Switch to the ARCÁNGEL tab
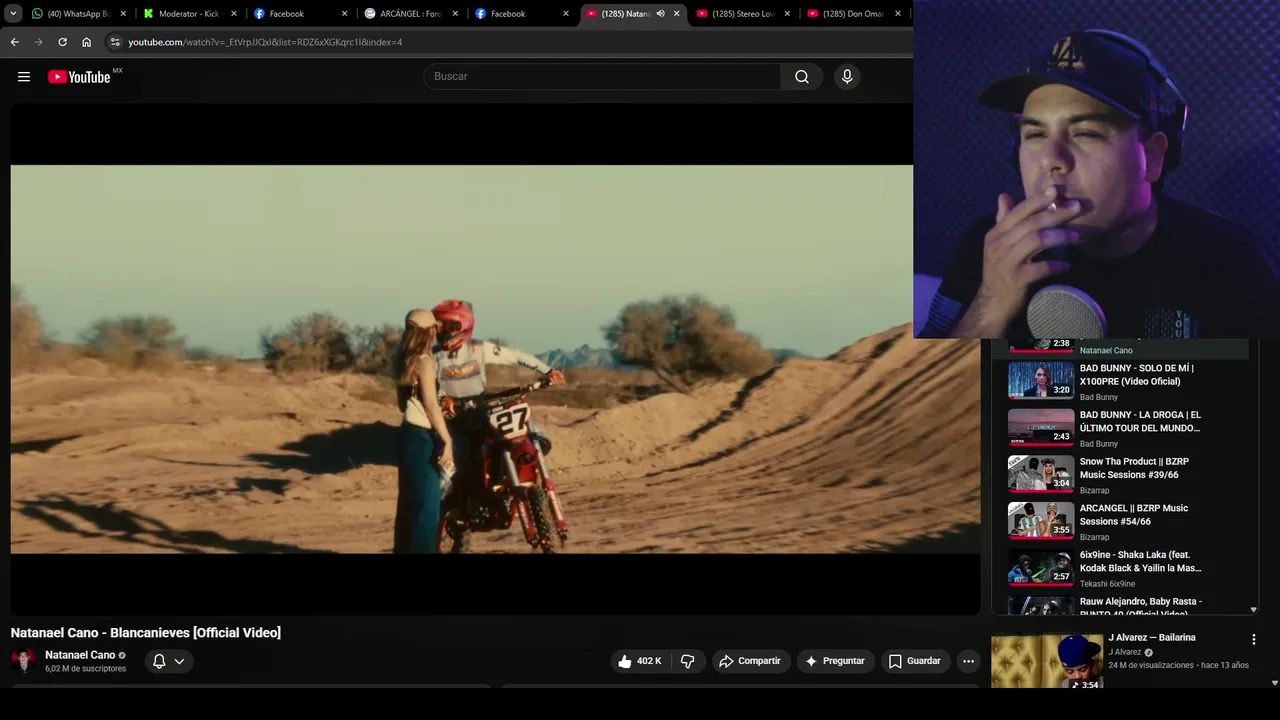Image resolution: width=1280 pixels, height=720 pixels. point(411,14)
